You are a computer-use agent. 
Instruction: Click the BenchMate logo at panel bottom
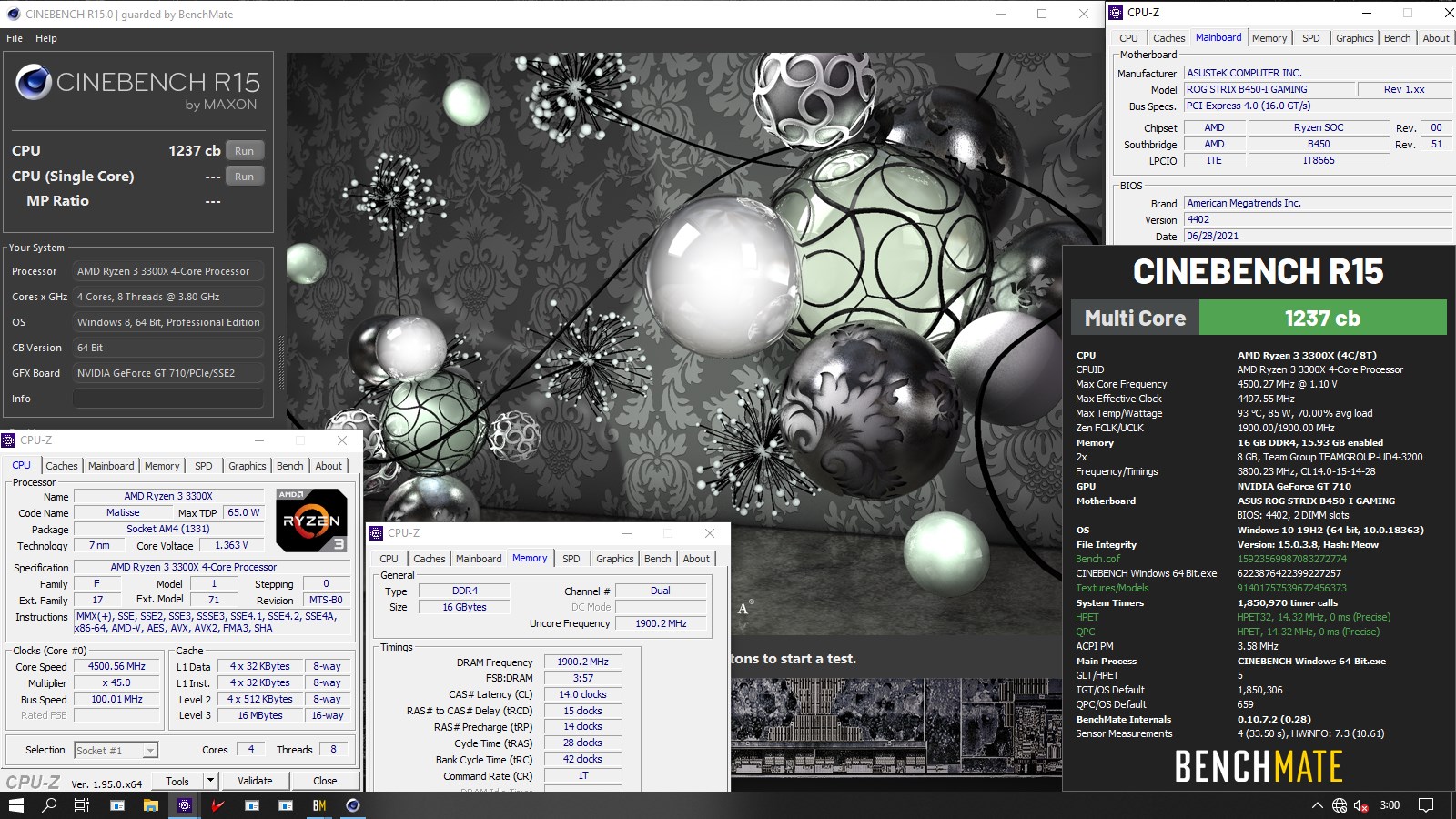pyautogui.click(x=1259, y=766)
